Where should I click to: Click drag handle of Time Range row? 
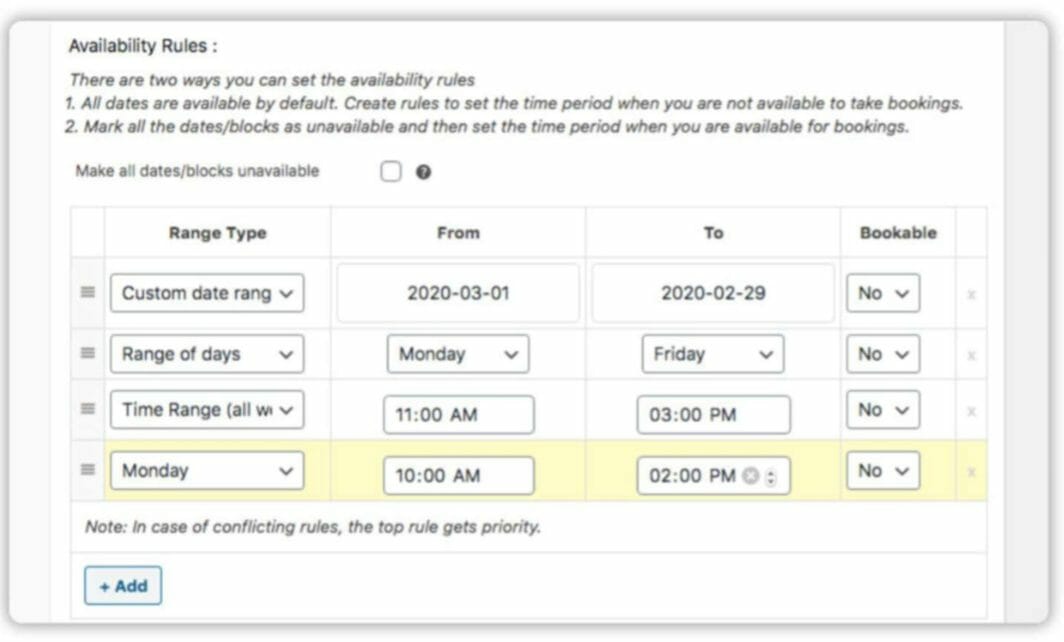(x=88, y=410)
